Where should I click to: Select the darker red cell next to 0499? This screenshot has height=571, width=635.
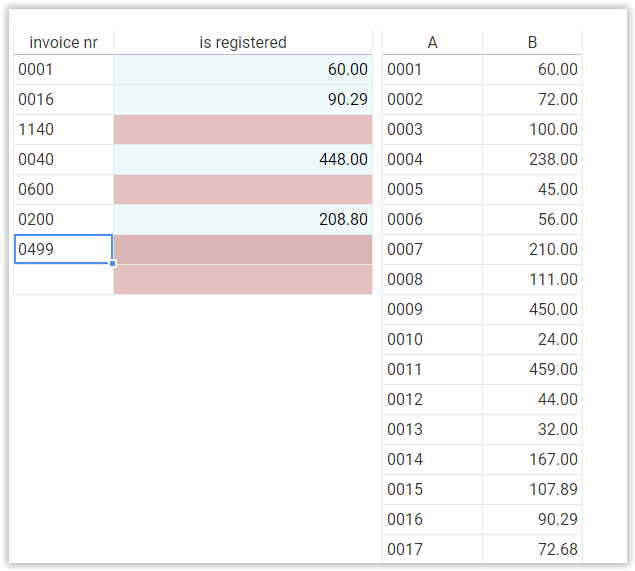pos(243,249)
